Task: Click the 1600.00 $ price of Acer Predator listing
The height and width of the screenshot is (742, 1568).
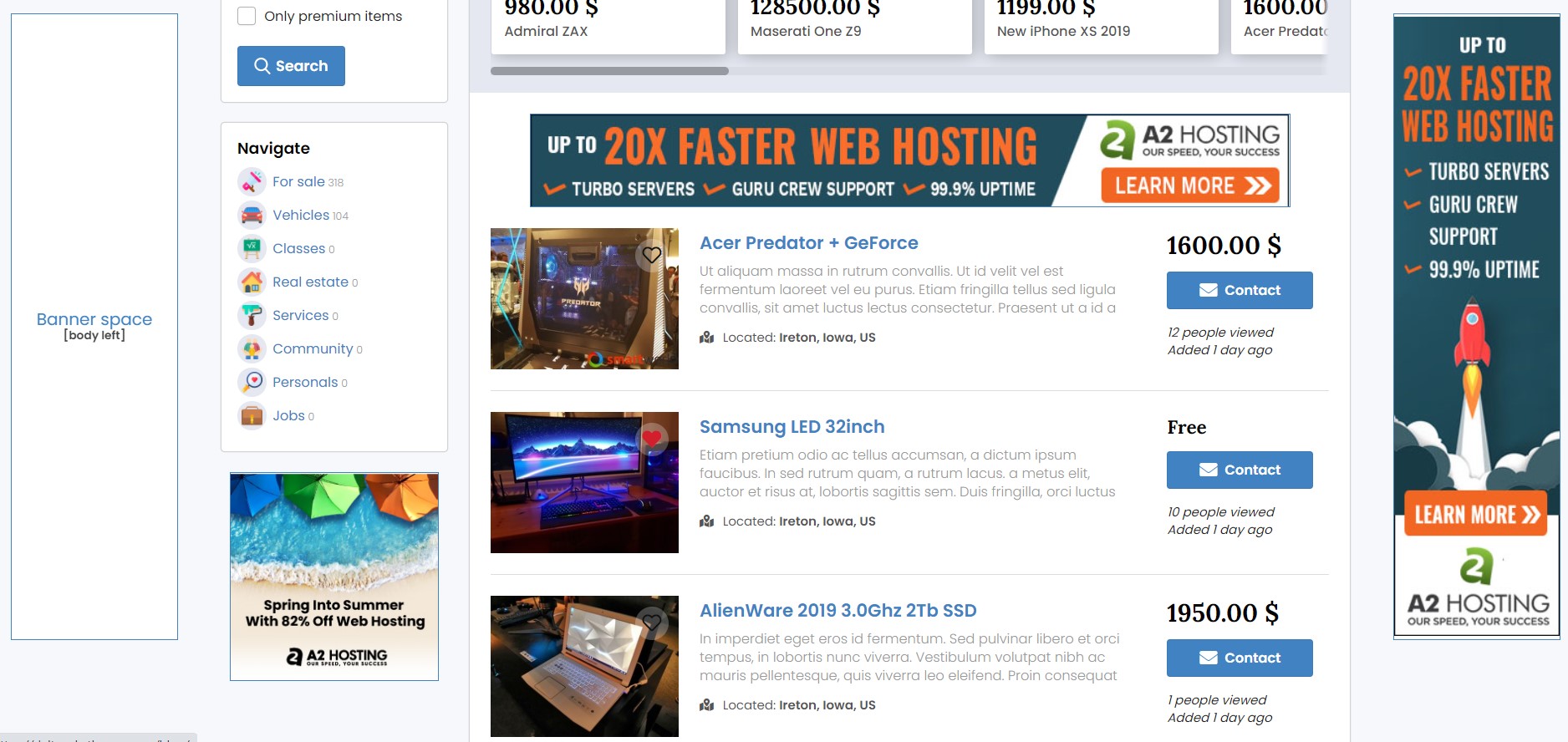Action: coord(1224,246)
